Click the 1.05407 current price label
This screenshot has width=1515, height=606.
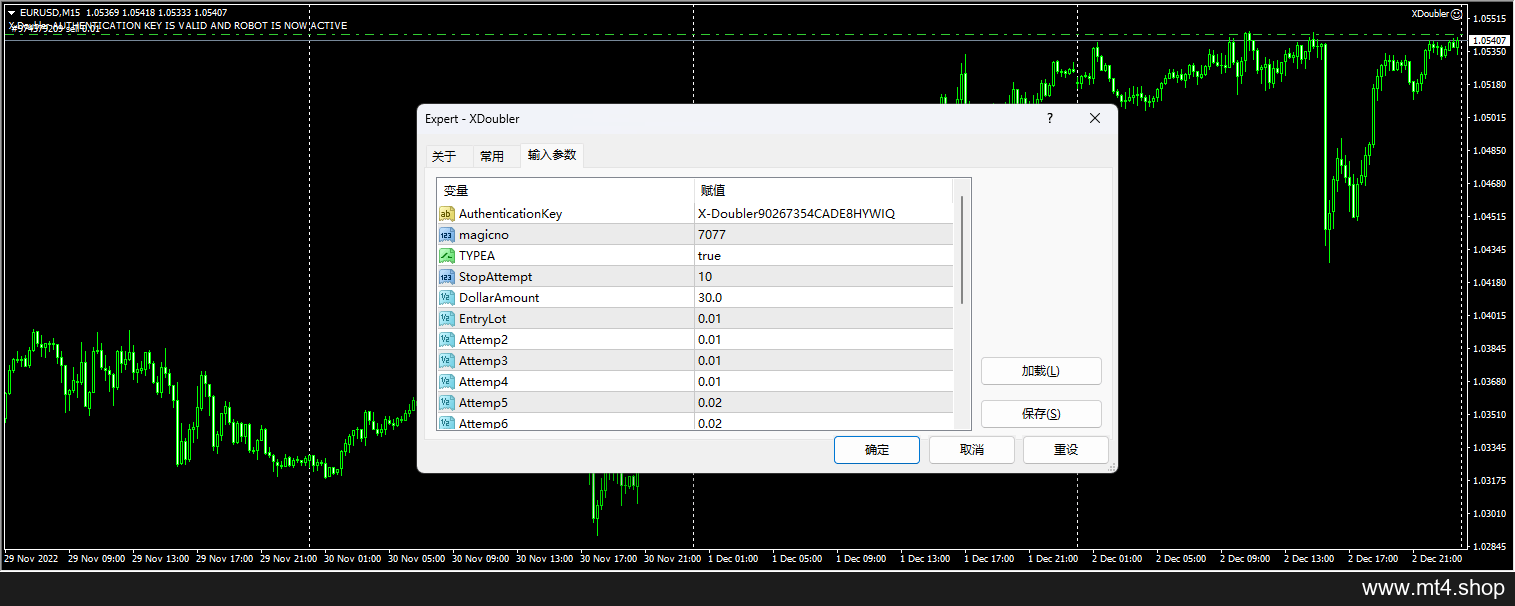[x=1491, y=40]
